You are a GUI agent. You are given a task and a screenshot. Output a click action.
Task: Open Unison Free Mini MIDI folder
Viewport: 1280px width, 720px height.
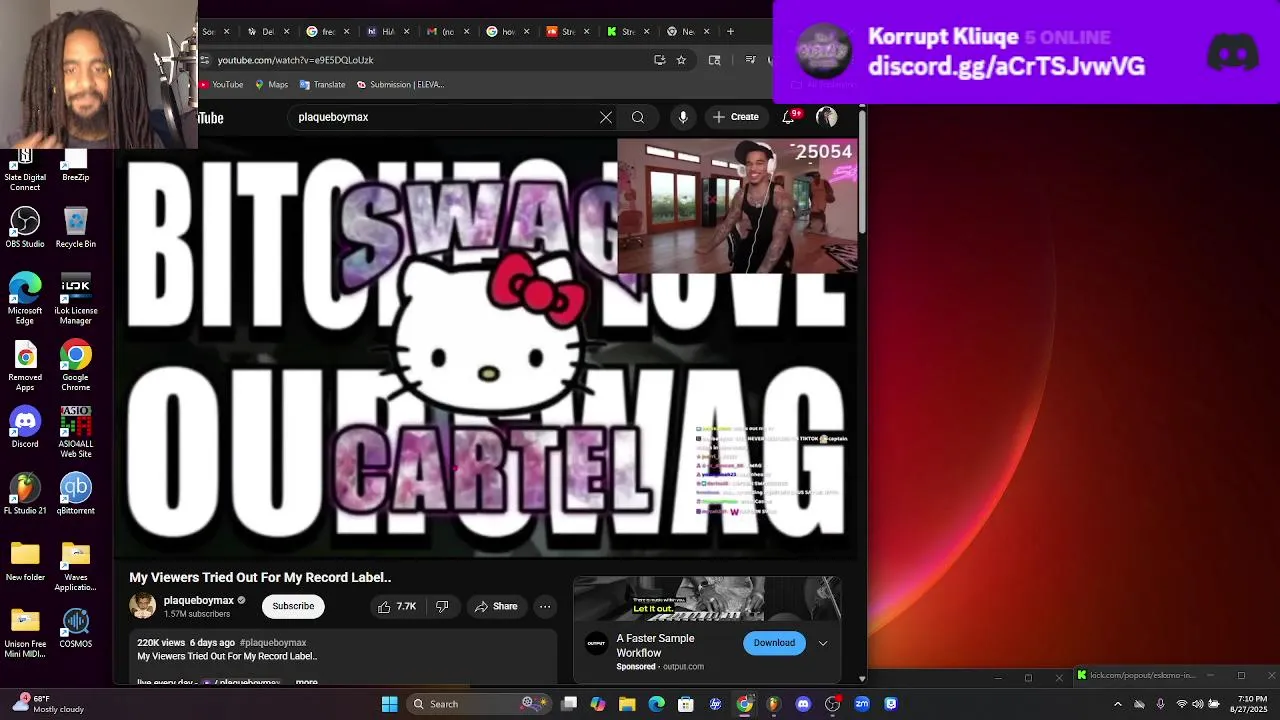click(x=25, y=634)
